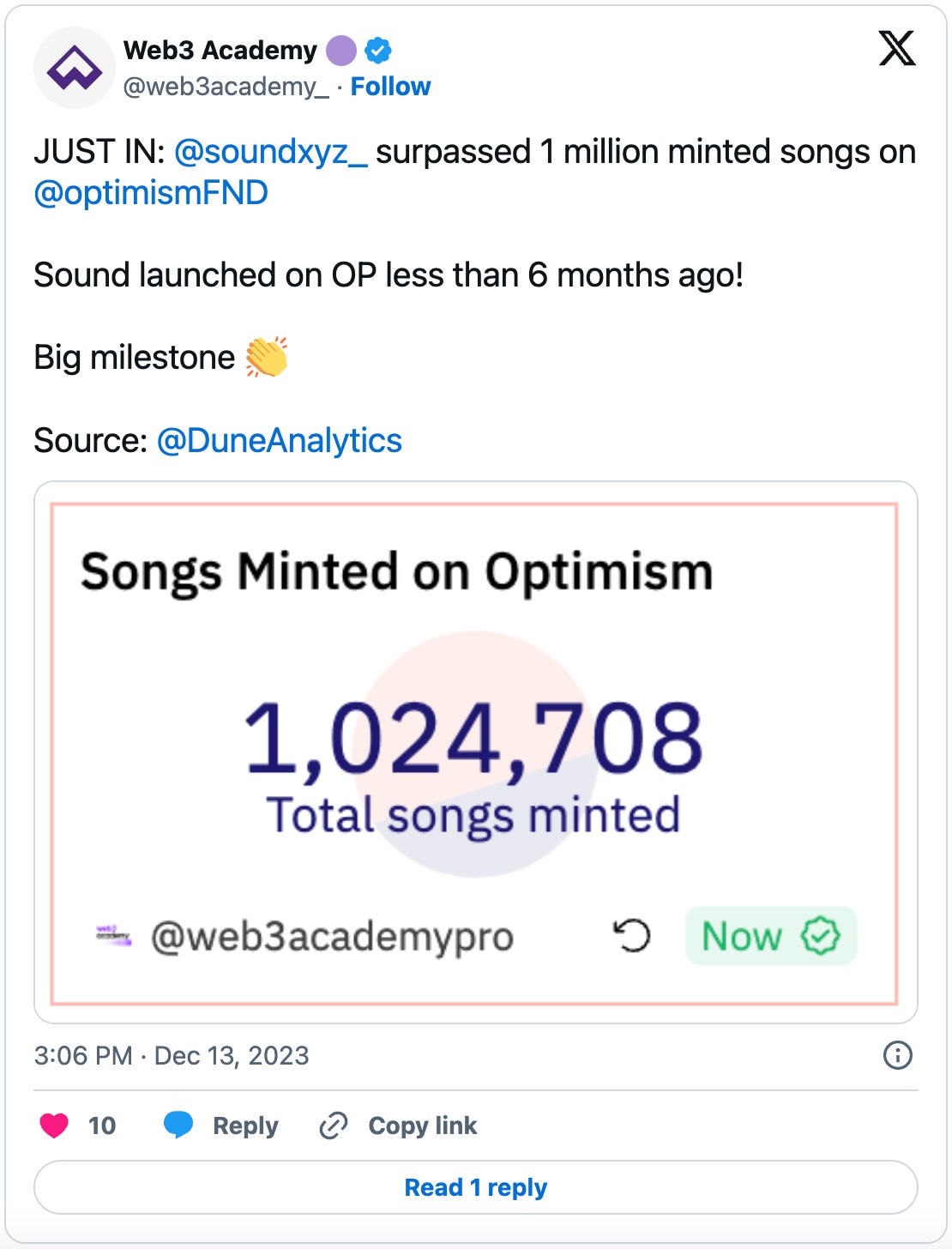Click the Web3 Academy display name
Viewport: 952px width, 1249px height.
[x=220, y=51]
